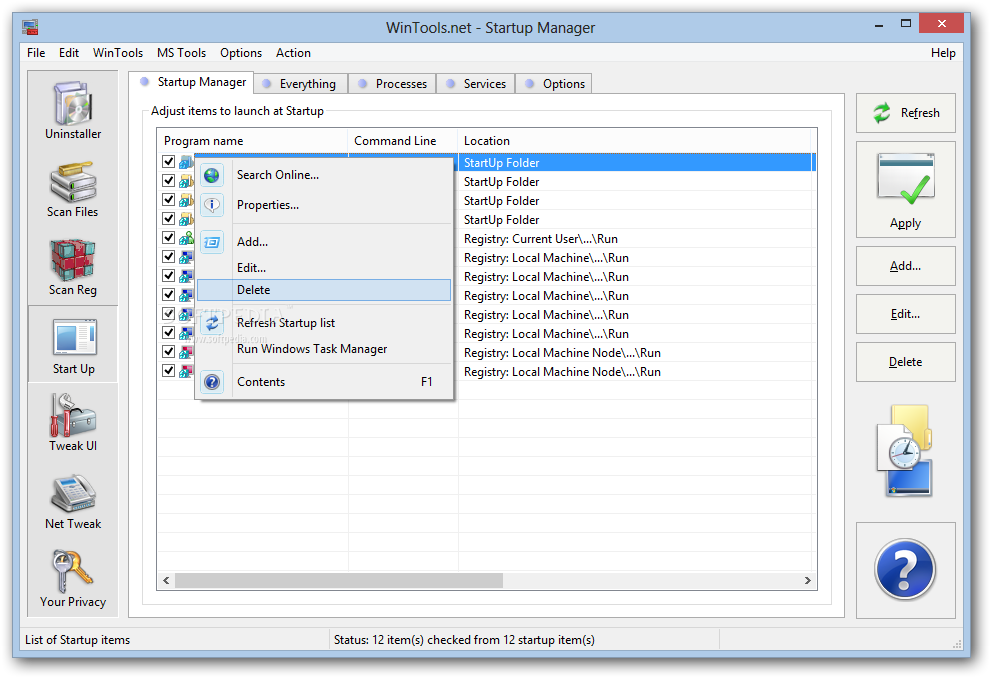Click the scrollbar left arrow
The image size is (991, 678).
pos(166,580)
